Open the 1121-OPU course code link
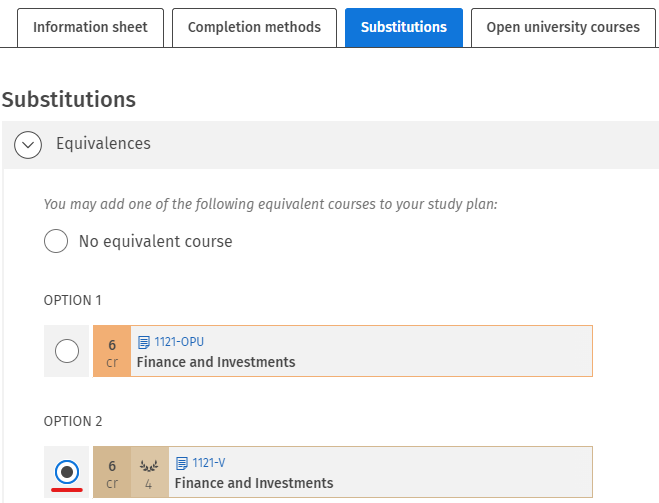659x503 pixels. pyautogui.click(x=179, y=342)
